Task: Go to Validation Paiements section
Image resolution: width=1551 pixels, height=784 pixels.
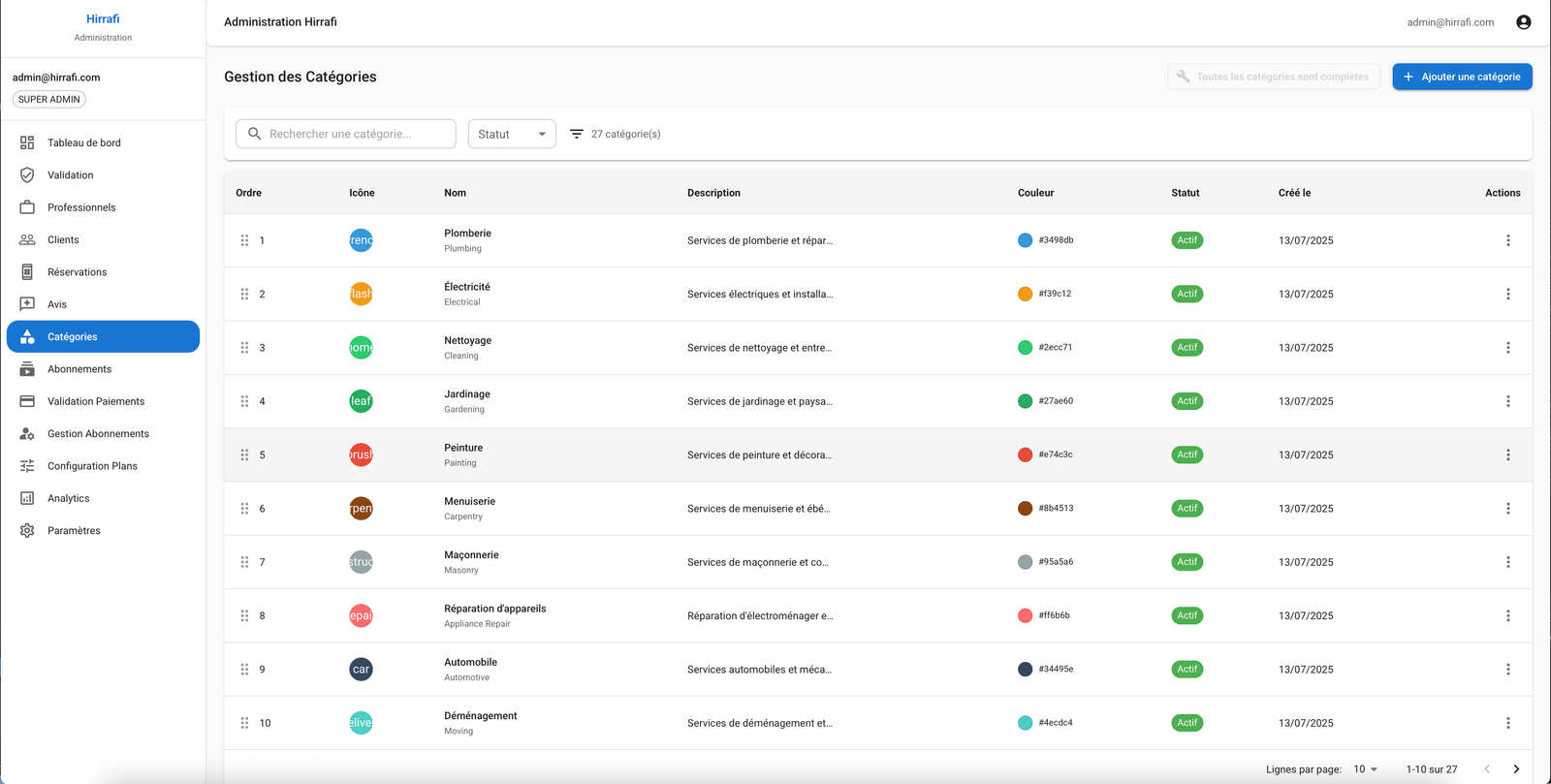Action: point(96,401)
